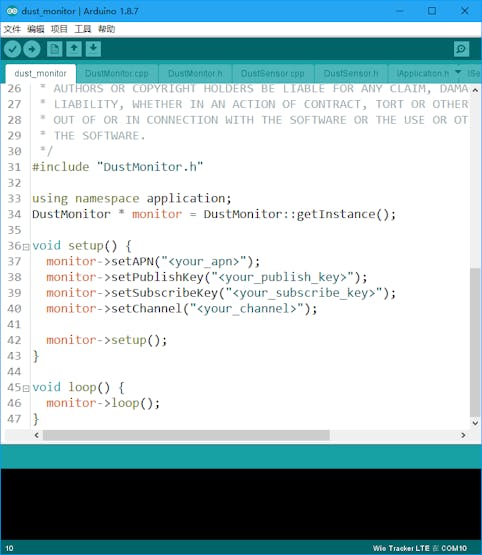Open the 文件 (File) menu

(12, 29)
